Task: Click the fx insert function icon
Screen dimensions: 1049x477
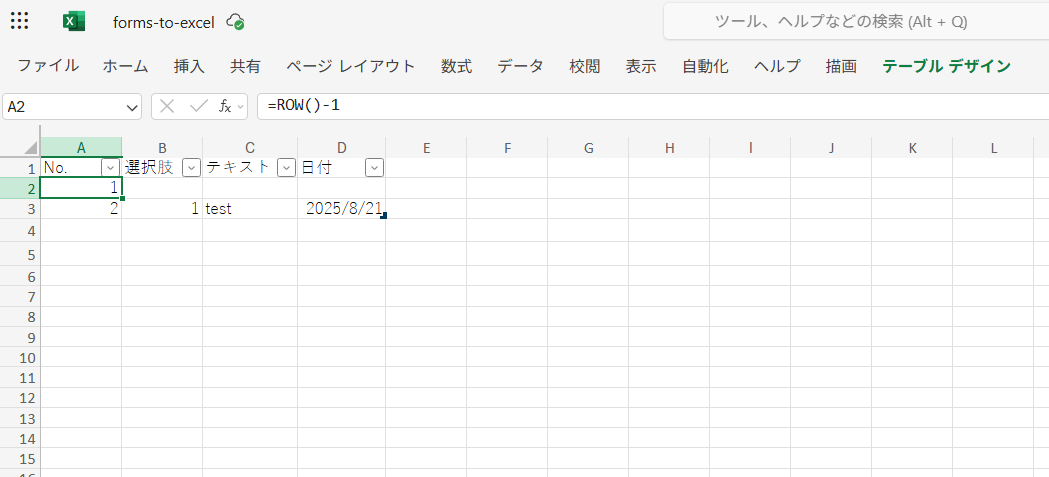Action: [225, 106]
